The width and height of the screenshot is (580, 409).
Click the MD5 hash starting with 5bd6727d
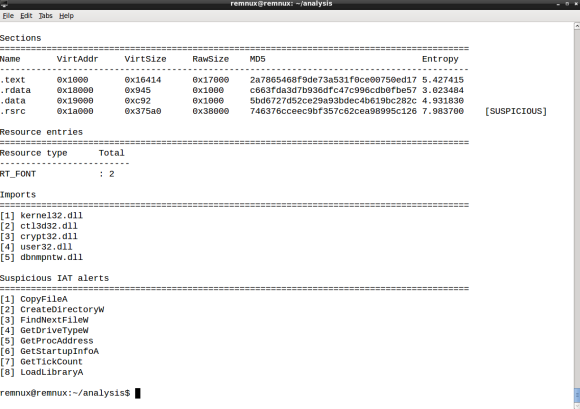tap(333, 101)
